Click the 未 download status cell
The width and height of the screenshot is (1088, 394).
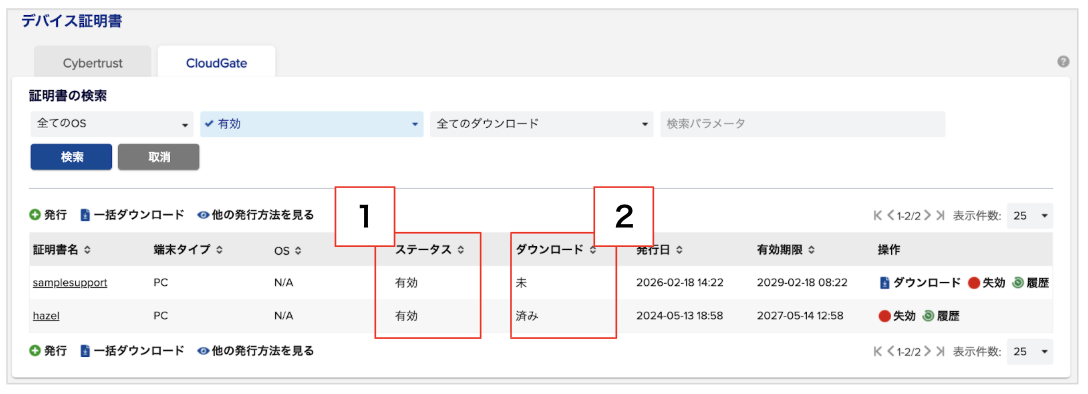point(521,283)
